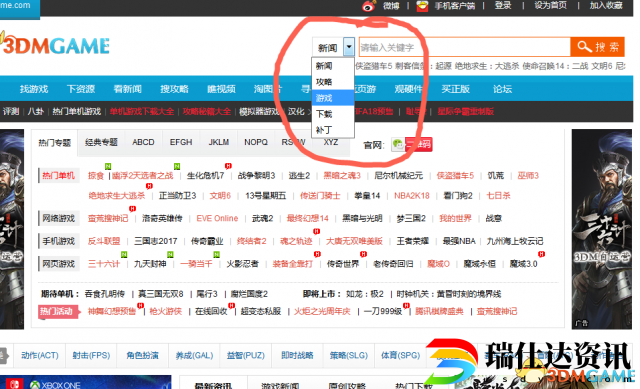640x389 pixels.
Task: Open 论坛 in the blue navigation bar
Action: (x=502, y=89)
